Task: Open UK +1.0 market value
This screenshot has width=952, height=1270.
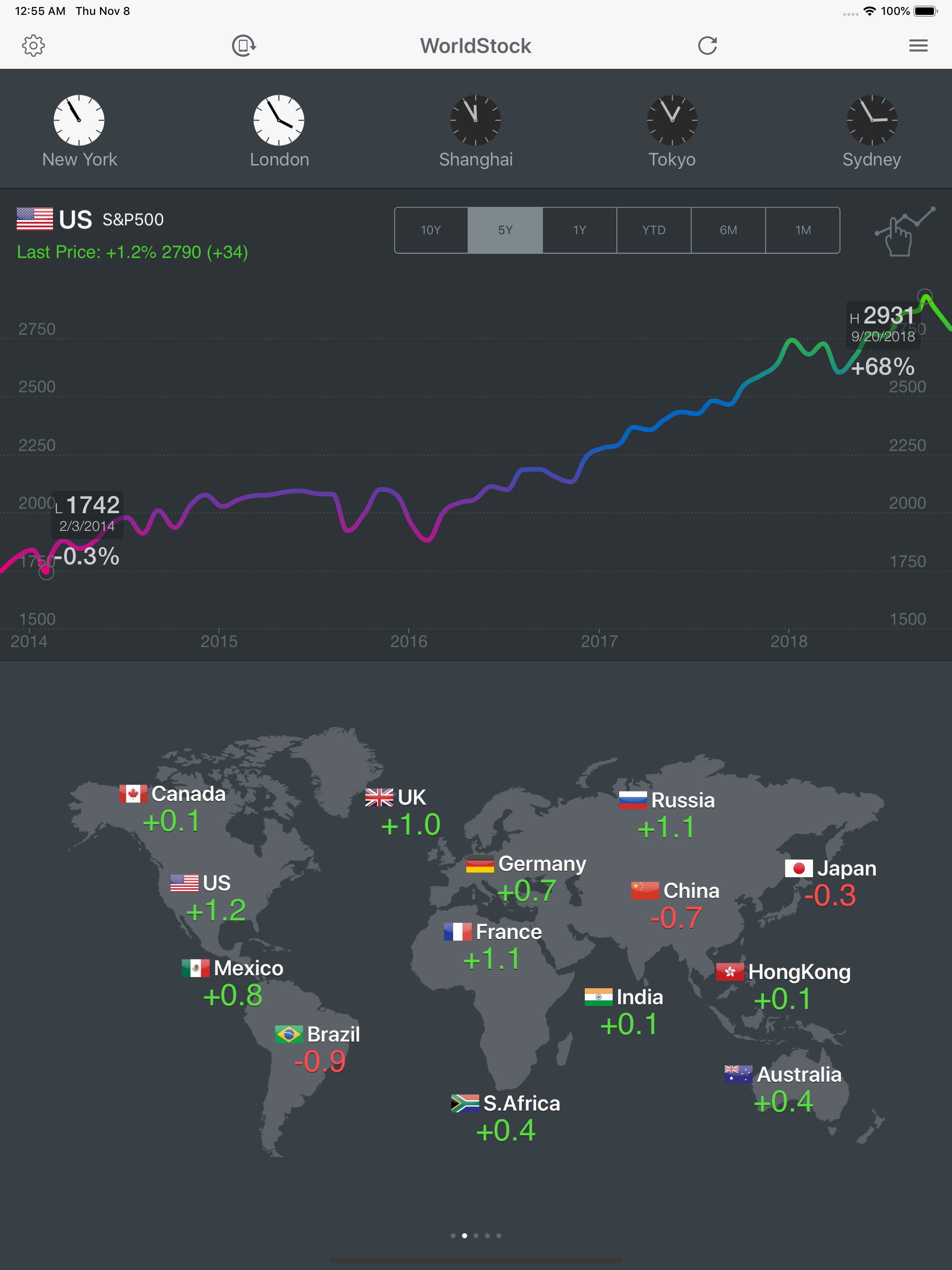Action: tap(410, 825)
